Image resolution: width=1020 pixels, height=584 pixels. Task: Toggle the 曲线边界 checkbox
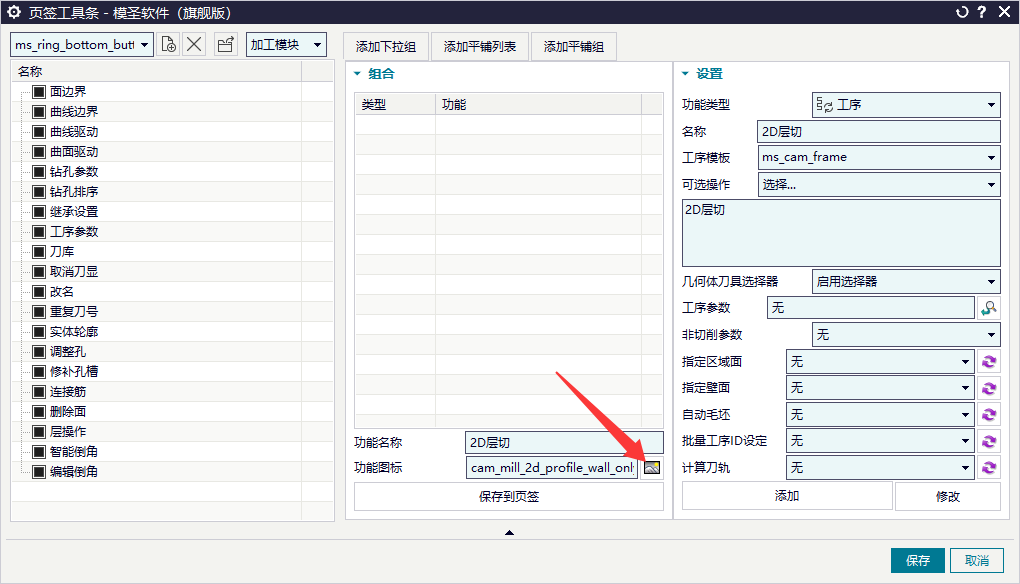click(x=39, y=112)
